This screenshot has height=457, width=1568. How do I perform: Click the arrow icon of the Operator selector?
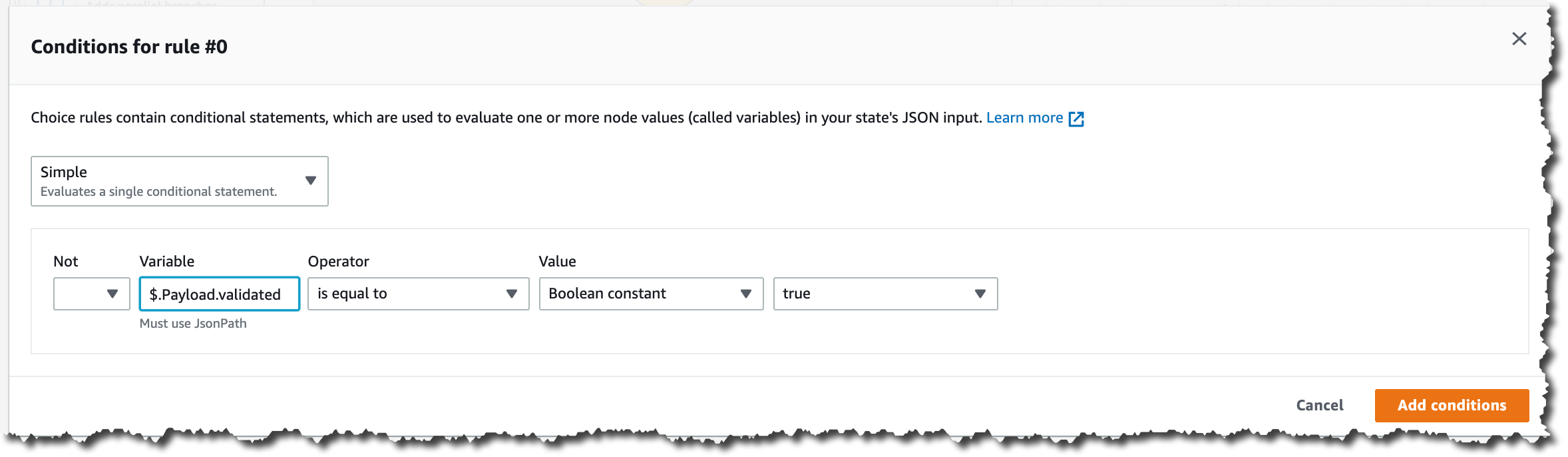tap(511, 294)
